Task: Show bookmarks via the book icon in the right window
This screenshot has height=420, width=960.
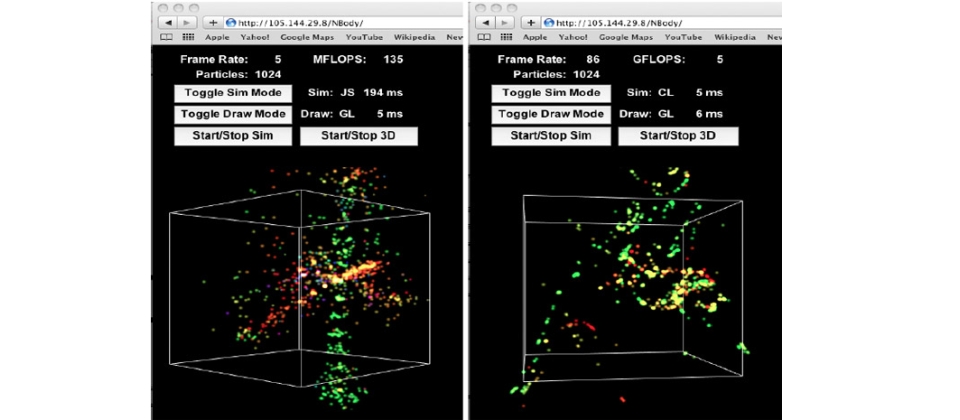Action: coord(484,37)
